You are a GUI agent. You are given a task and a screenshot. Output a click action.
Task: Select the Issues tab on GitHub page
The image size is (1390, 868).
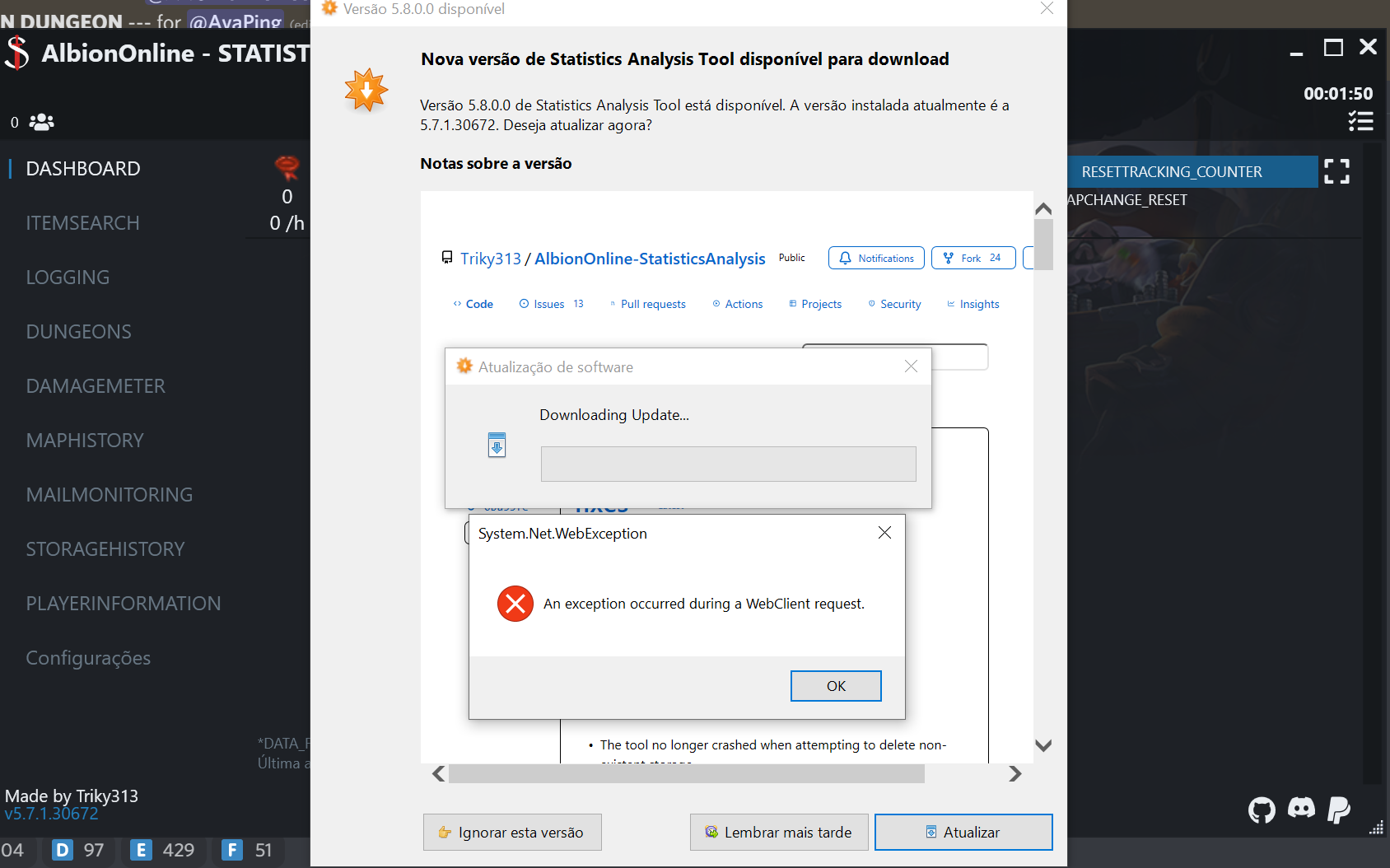click(x=551, y=304)
